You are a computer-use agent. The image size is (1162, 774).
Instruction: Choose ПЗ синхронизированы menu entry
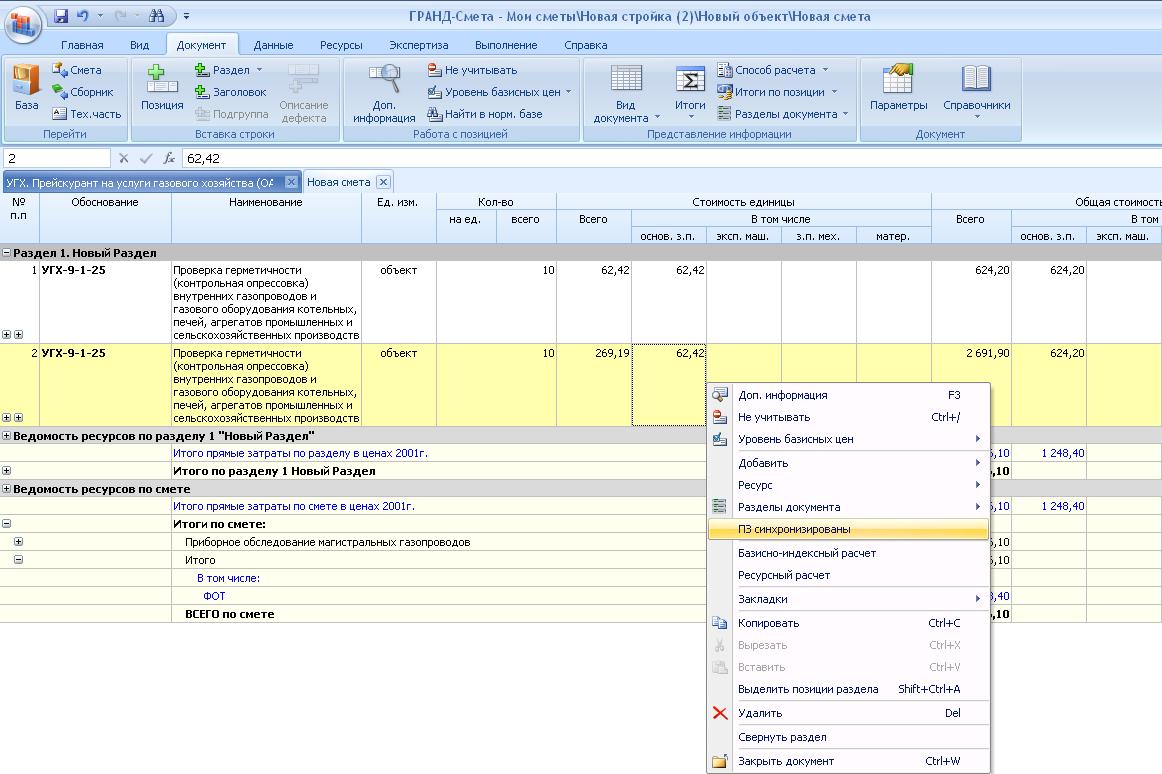[794, 530]
